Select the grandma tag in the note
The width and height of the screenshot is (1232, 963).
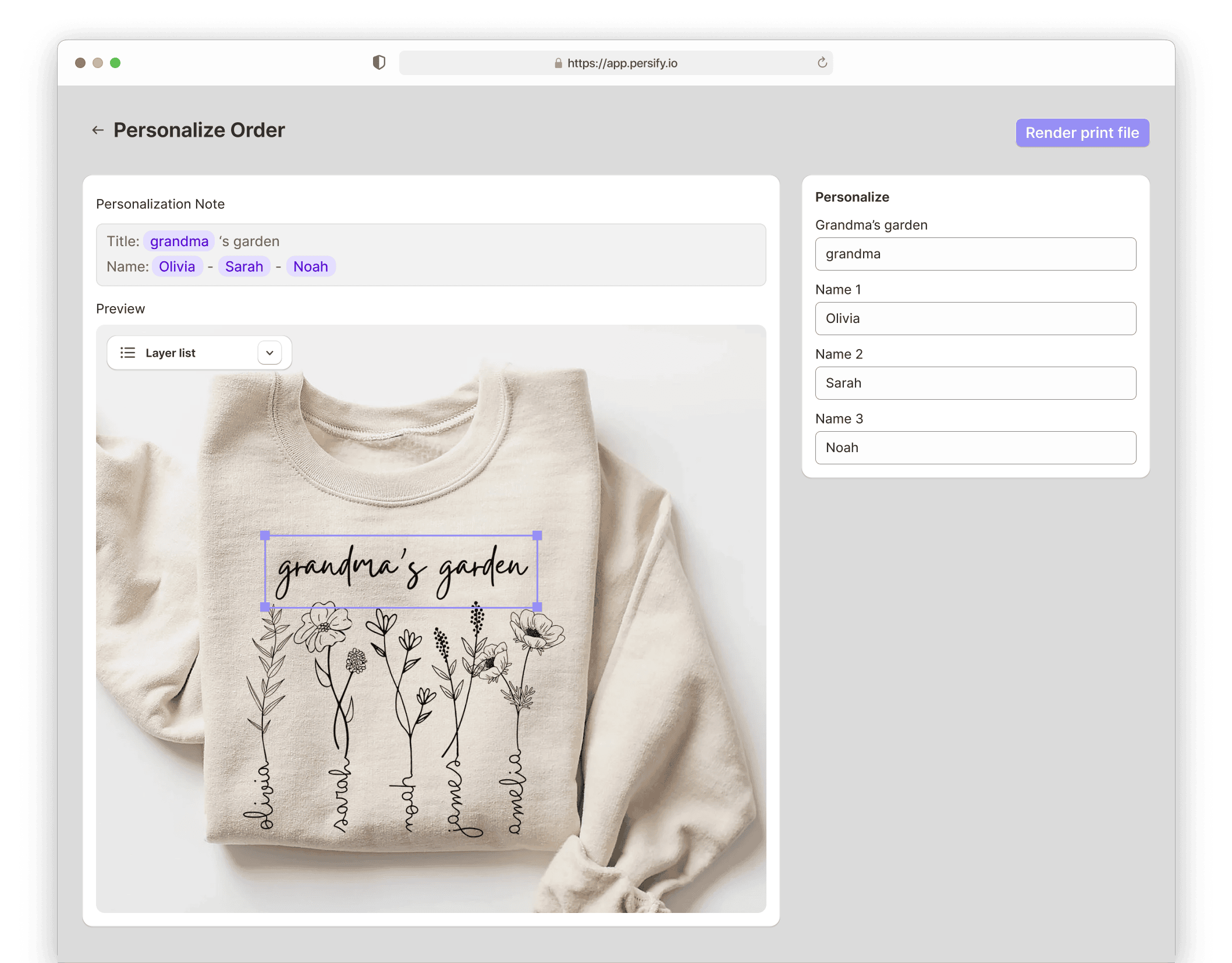click(x=179, y=241)
